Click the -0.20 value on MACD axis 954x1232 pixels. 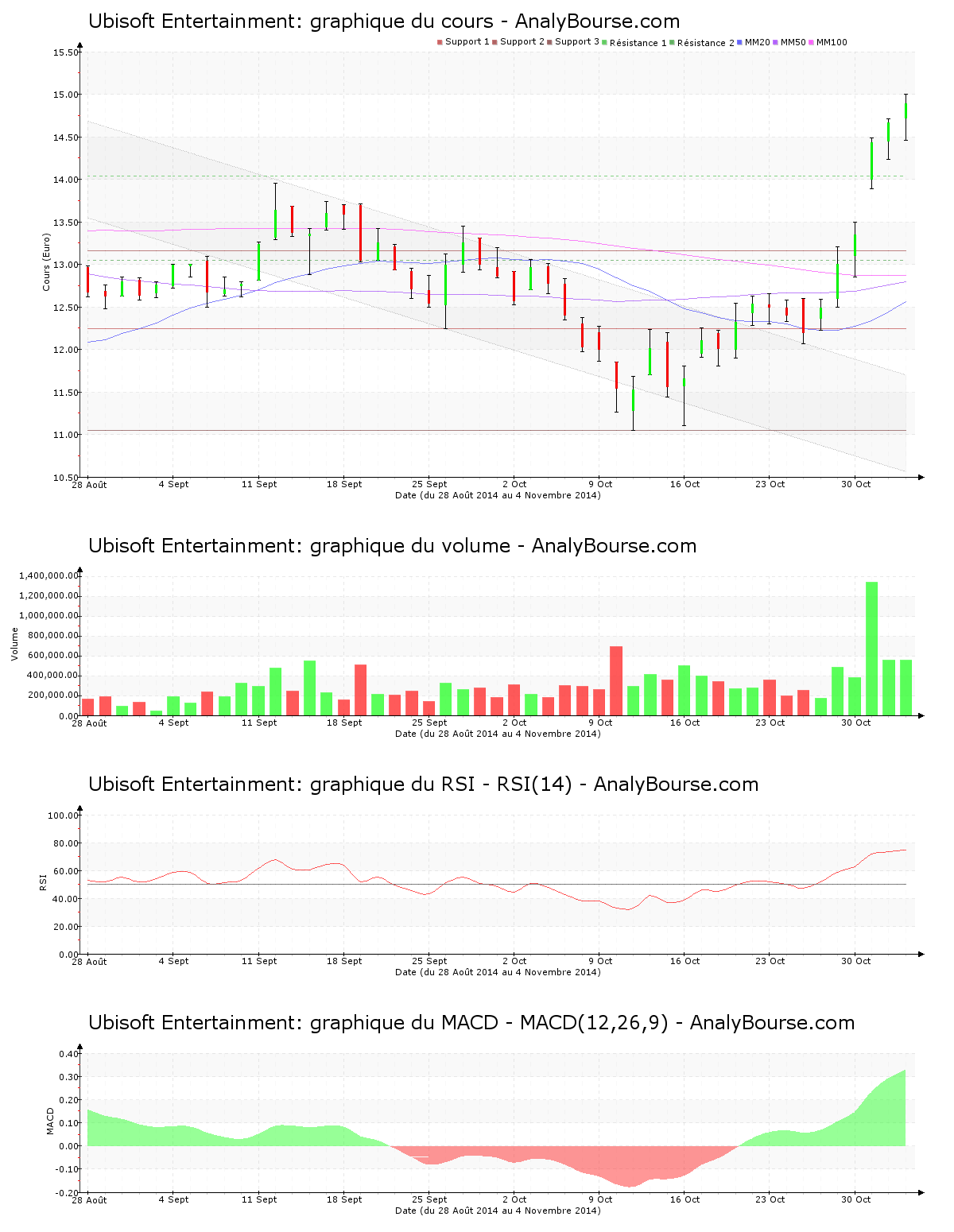click(68, 1193)
